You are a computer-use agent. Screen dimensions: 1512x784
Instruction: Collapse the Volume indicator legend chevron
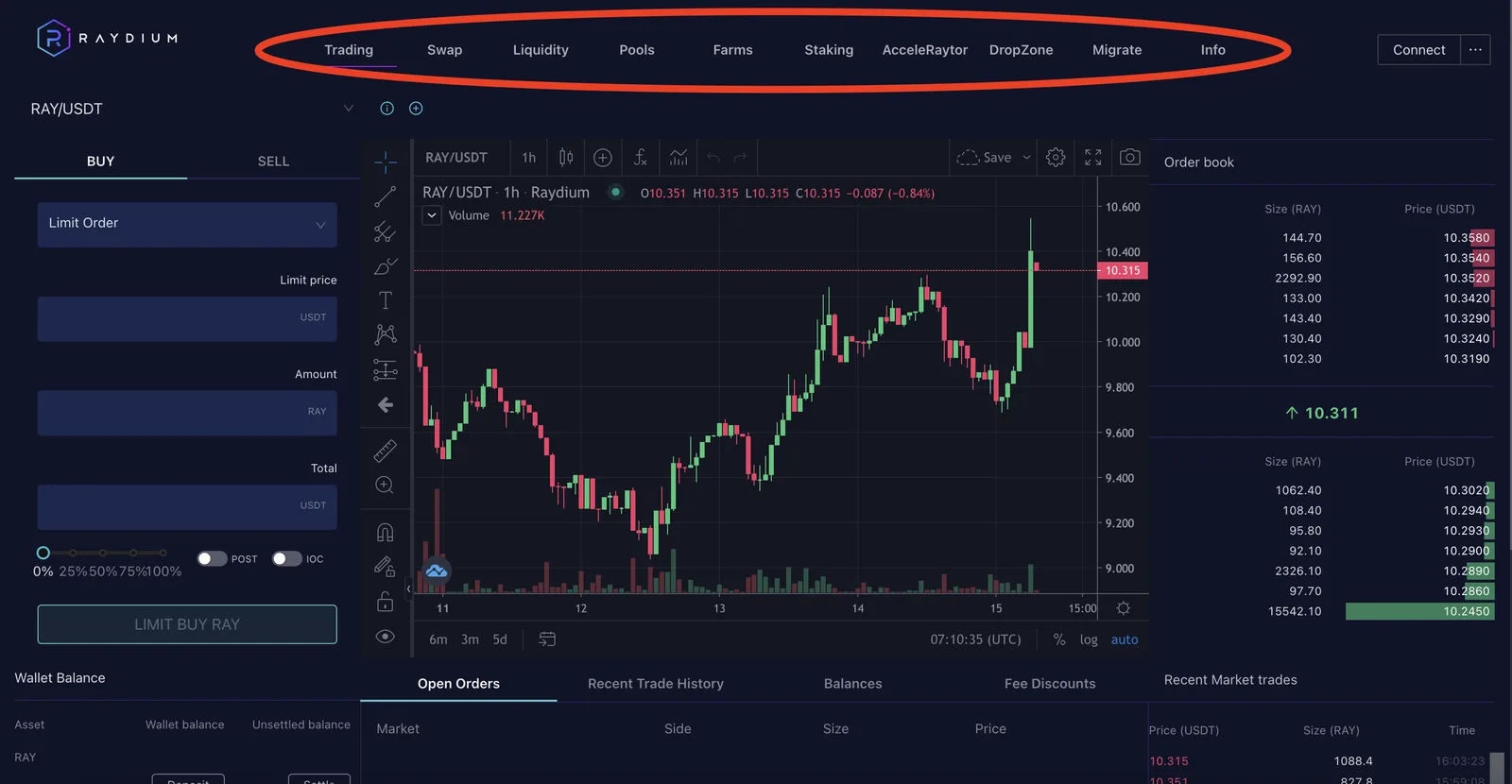coord(432,215)
